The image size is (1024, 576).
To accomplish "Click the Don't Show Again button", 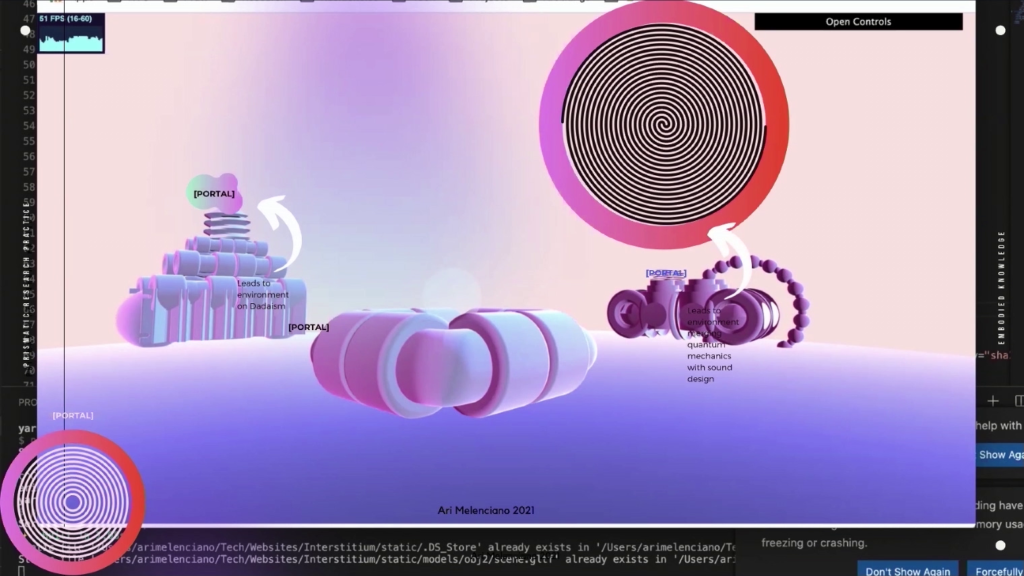I will pyautogui.click(x=908, y=569).
